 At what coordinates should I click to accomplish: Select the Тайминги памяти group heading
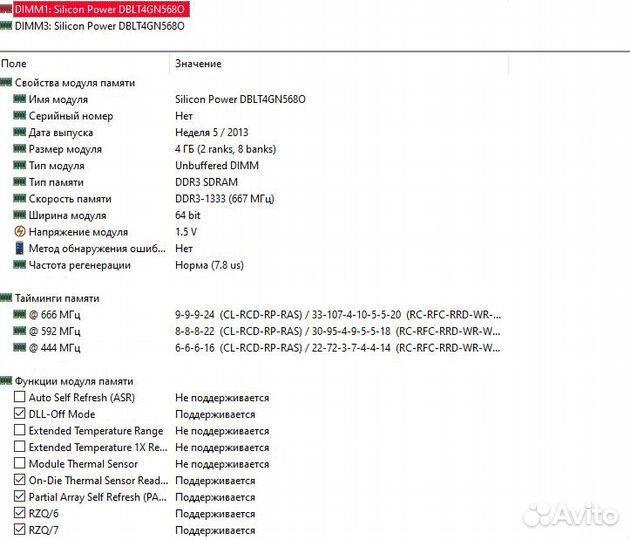57,299
